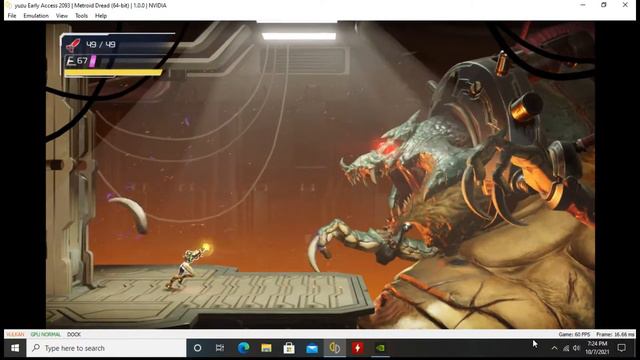Open the View menu
The image size is (640, 360).
pos(62,16)
